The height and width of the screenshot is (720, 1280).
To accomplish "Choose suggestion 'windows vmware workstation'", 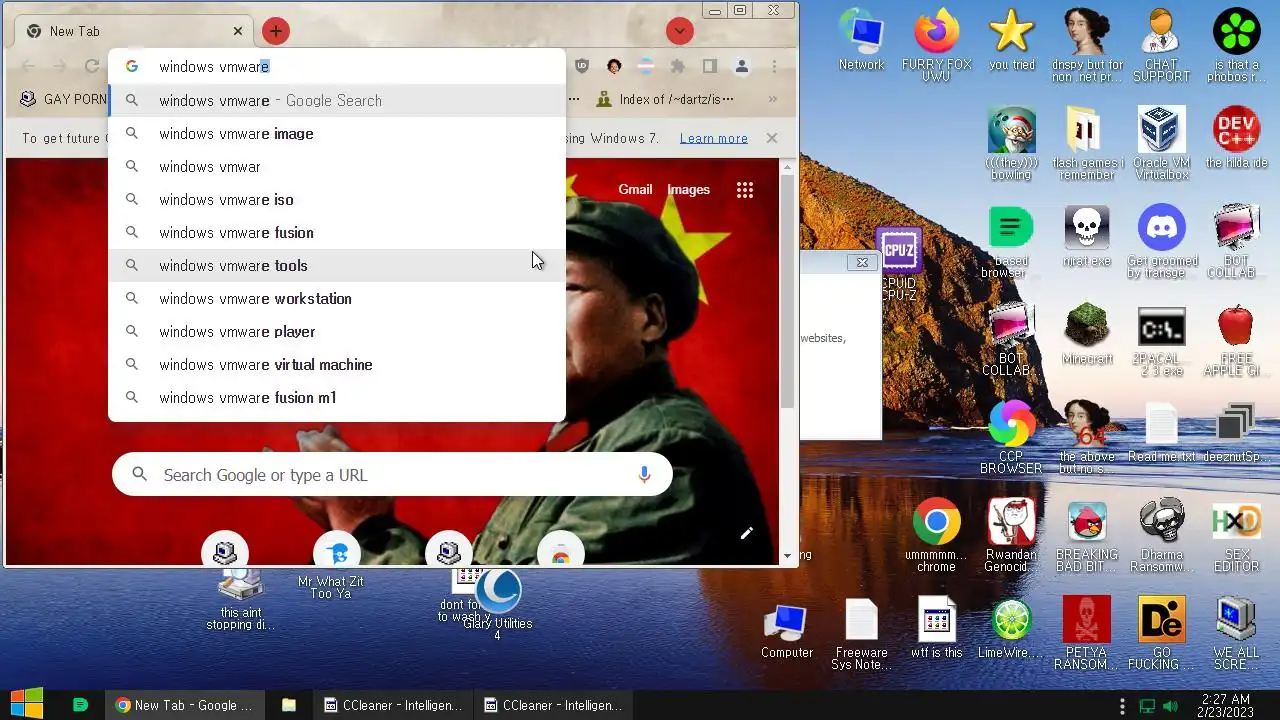I will [337, 298].
